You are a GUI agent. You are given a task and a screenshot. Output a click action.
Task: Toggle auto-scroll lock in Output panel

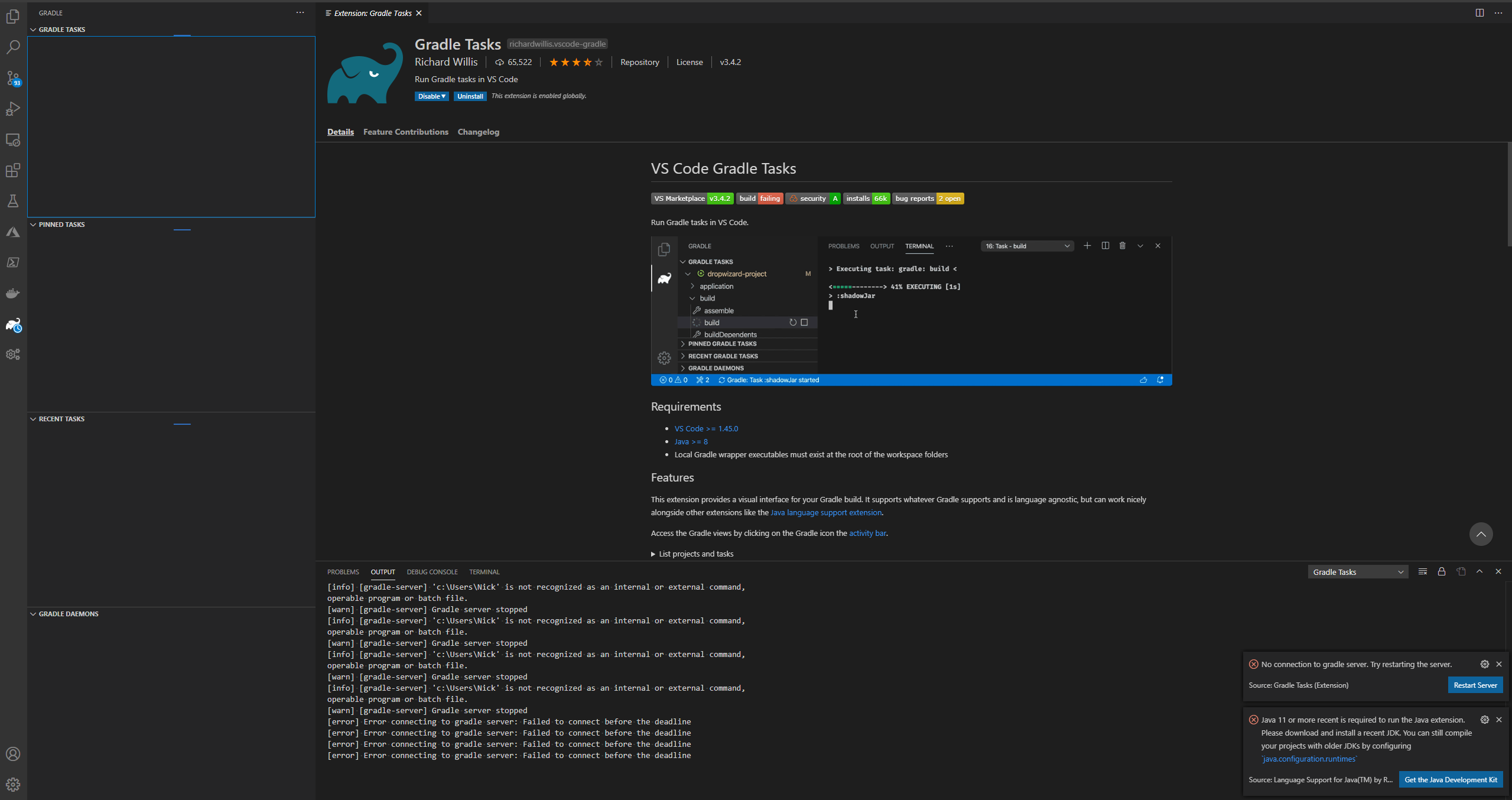tap(1442, 571)
